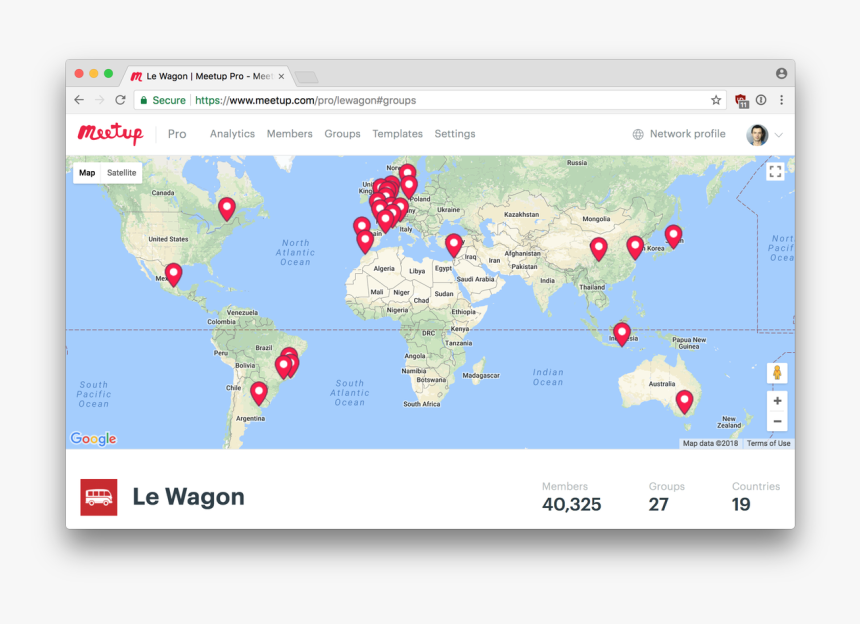Screen dimensions: 860x624
Task: Click the Map data ©2018 text
Action: coord(710,443)
